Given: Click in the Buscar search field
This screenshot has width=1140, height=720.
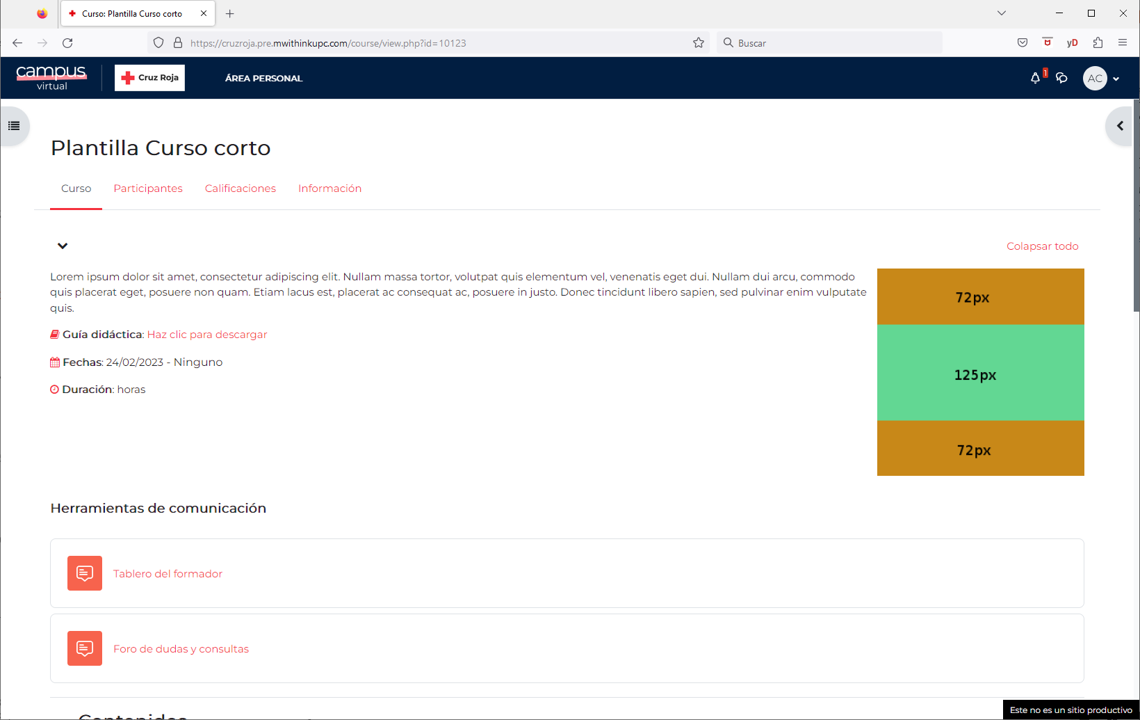Looking at the screenshot, I should (835, 43).
